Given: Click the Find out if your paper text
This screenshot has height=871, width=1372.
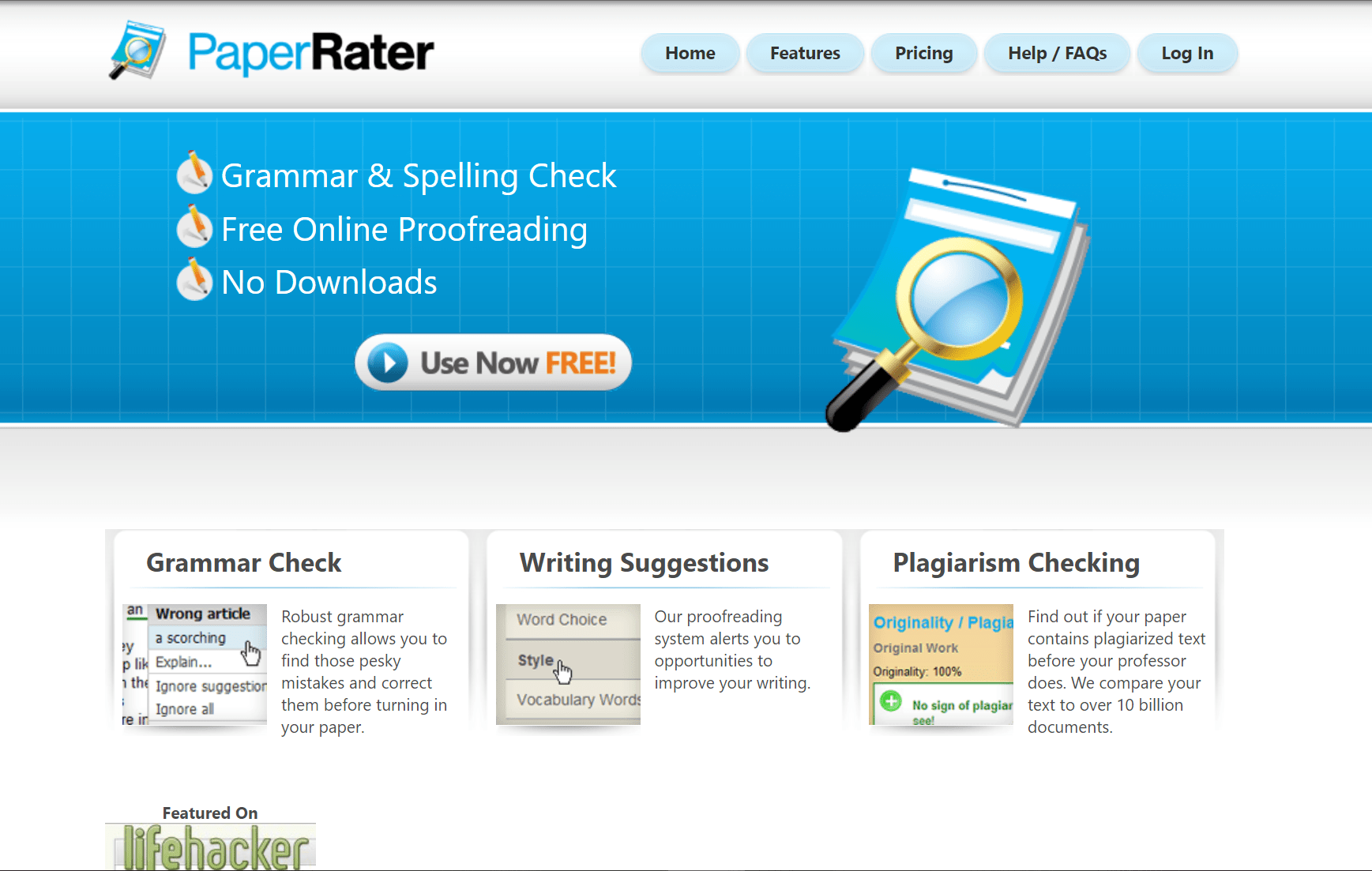Looking at the screenshot, I should coord(1116,671).
